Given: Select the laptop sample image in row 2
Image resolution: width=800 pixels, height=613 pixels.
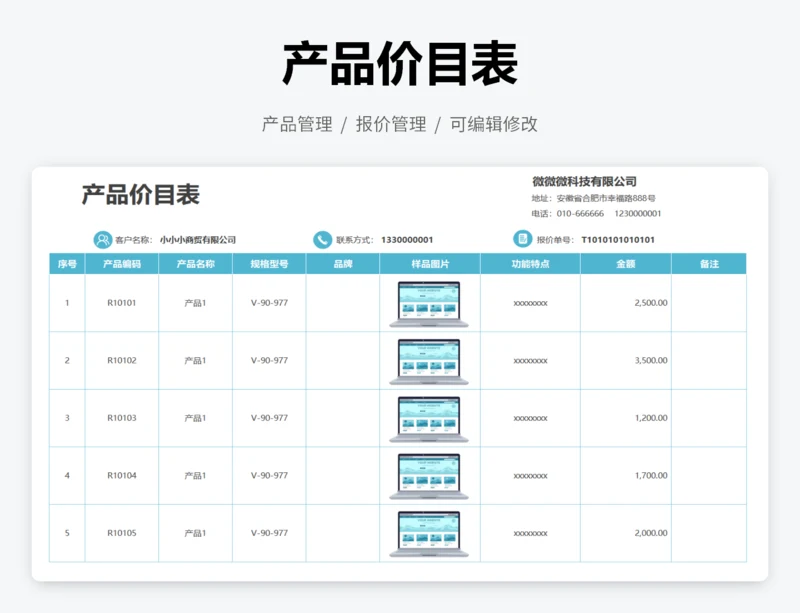Looking at the screenshot, I should coord(429,361).
